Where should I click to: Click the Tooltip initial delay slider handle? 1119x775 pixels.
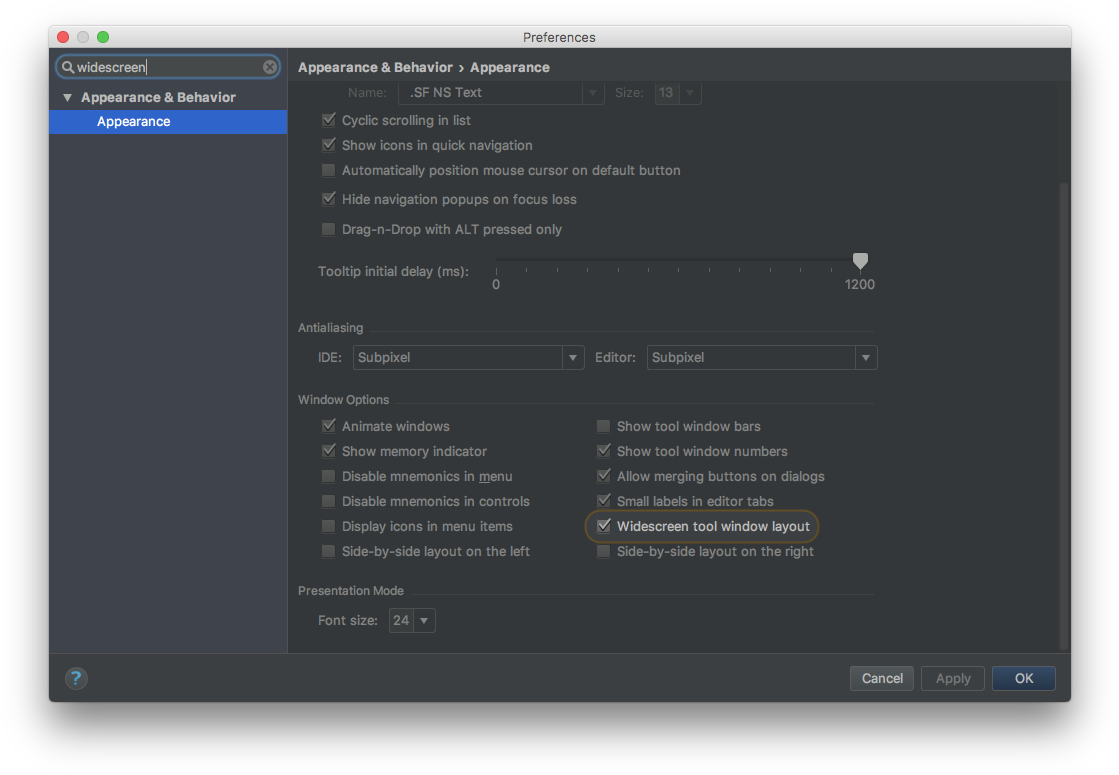tap(860, 261)
